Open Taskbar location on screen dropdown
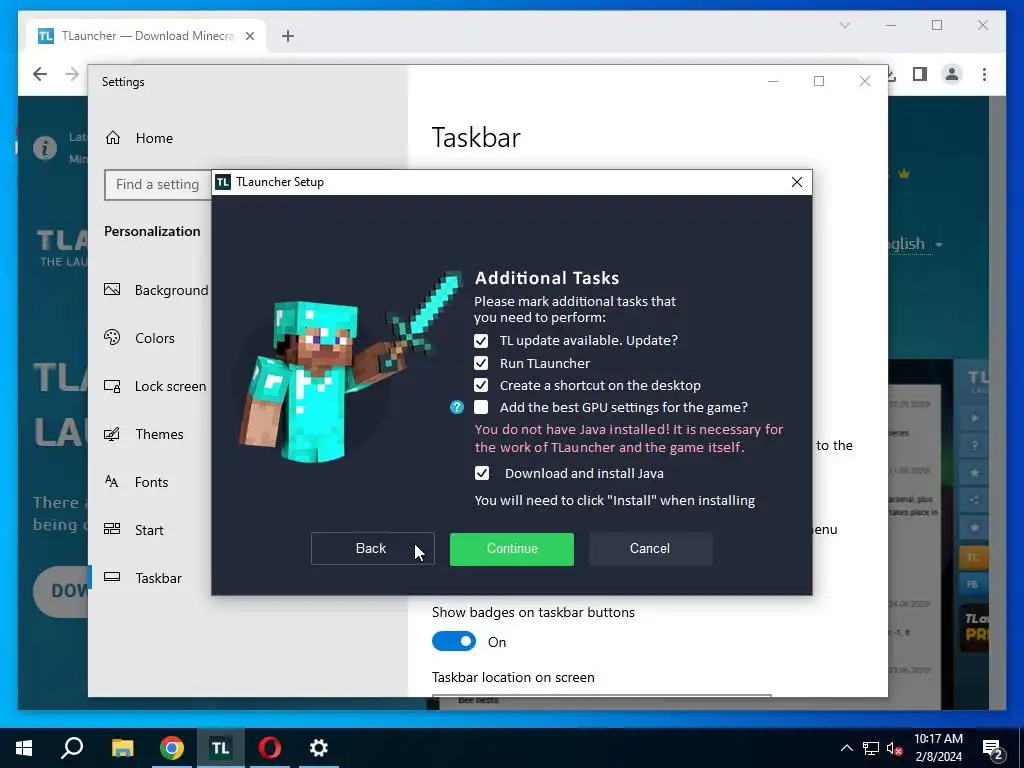1024x768 pixels. (601, 696)
